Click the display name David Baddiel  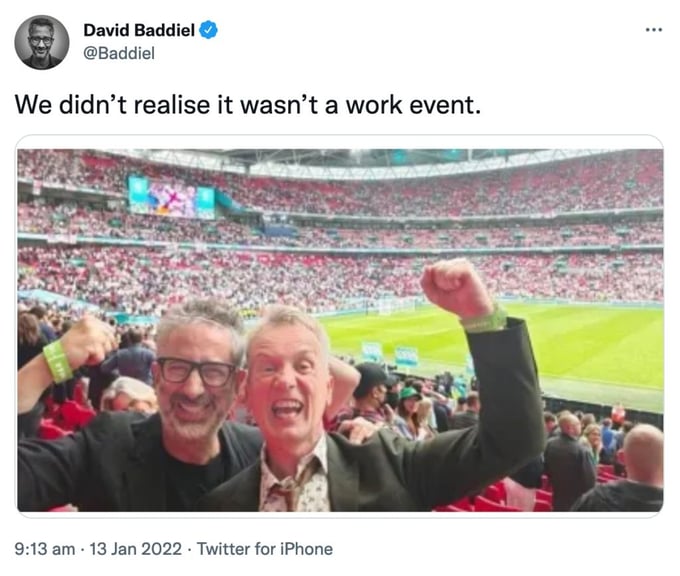[x=139, y=30]
